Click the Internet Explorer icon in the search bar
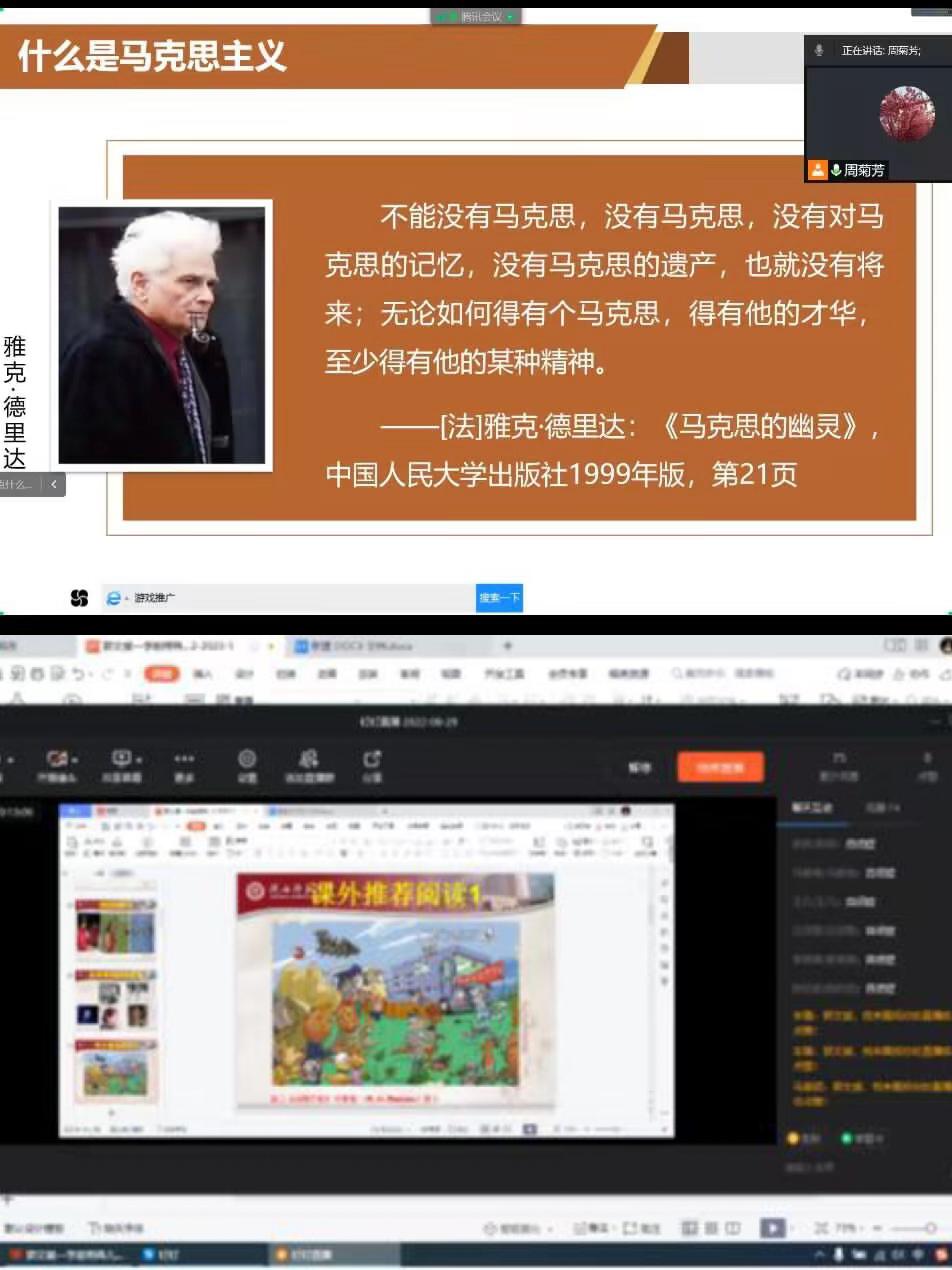The width and height of the screenshot is (952, 1270). (x=114, y=598)
